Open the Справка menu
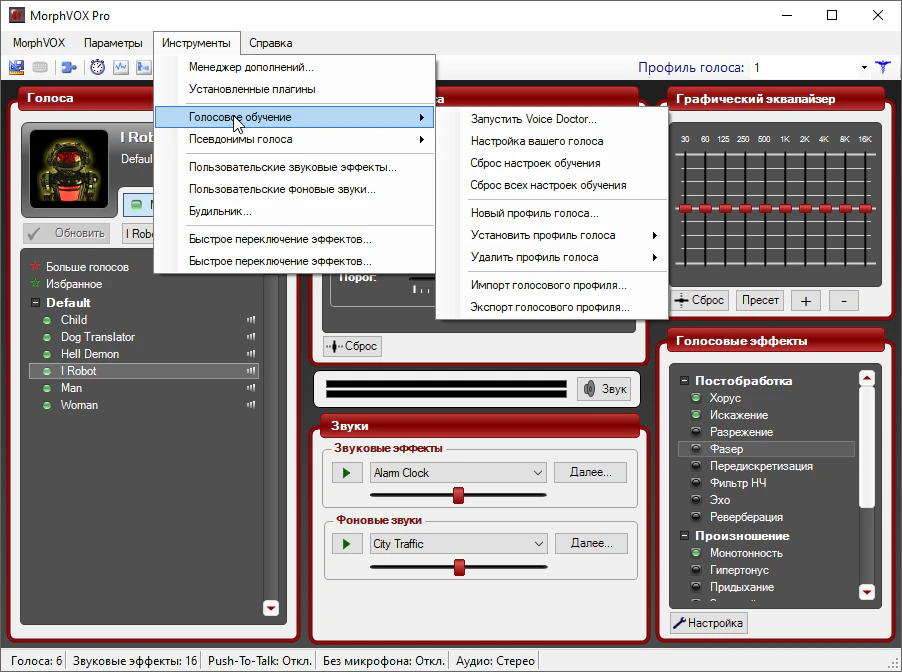Screen dimensions: 902x672 click(270, 43)
